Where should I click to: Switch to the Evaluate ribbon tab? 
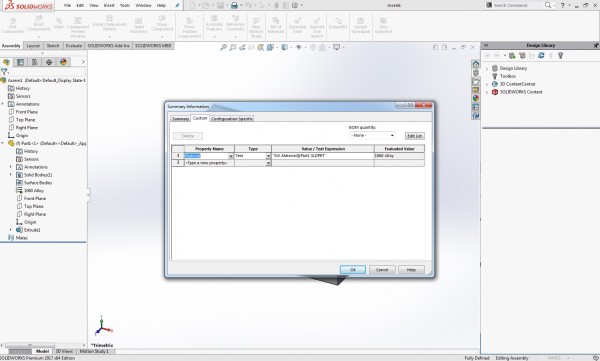point(74,46)
